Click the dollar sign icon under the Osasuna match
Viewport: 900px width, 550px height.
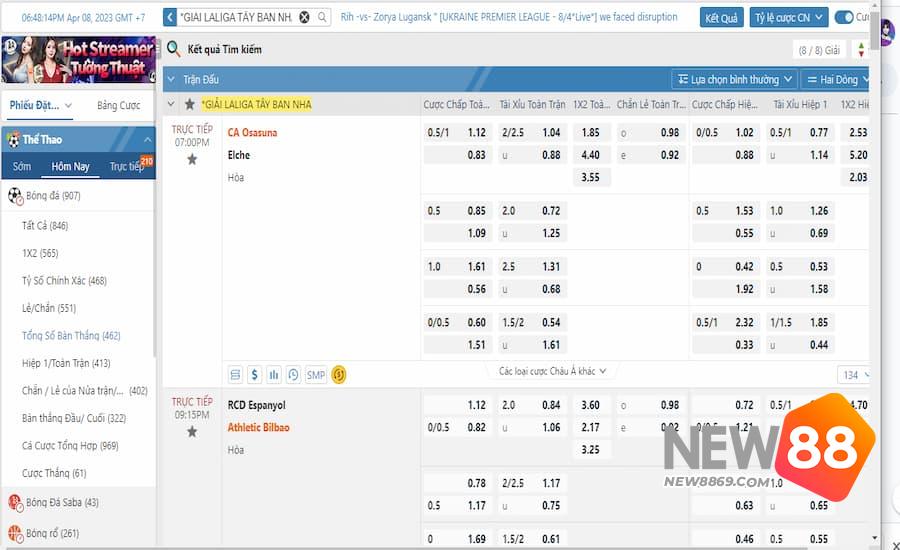[x=254, y=375]
